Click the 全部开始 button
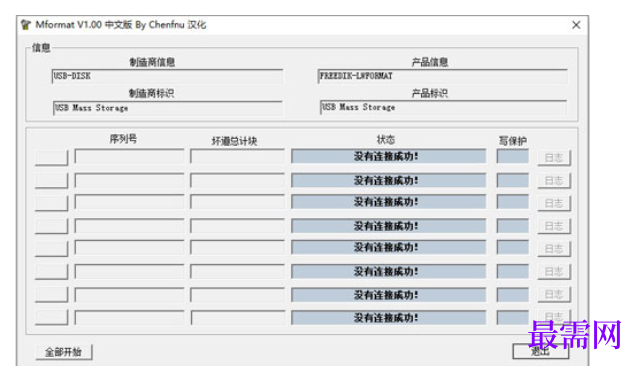This screenshot has height=366, width=640. coord(64,352)
